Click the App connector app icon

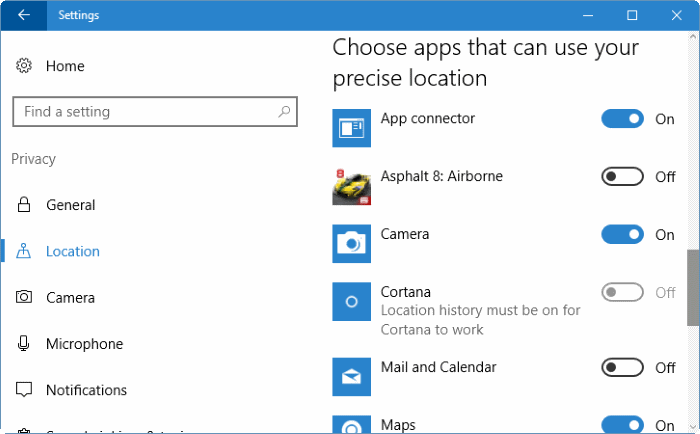click(351, 128)
